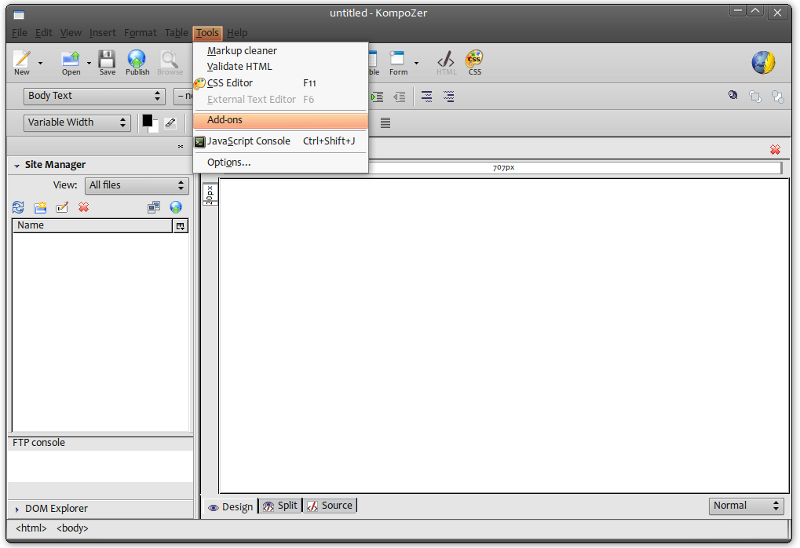Click the vertical ruler px marker

pyautogui.click(x=210, y=195)
